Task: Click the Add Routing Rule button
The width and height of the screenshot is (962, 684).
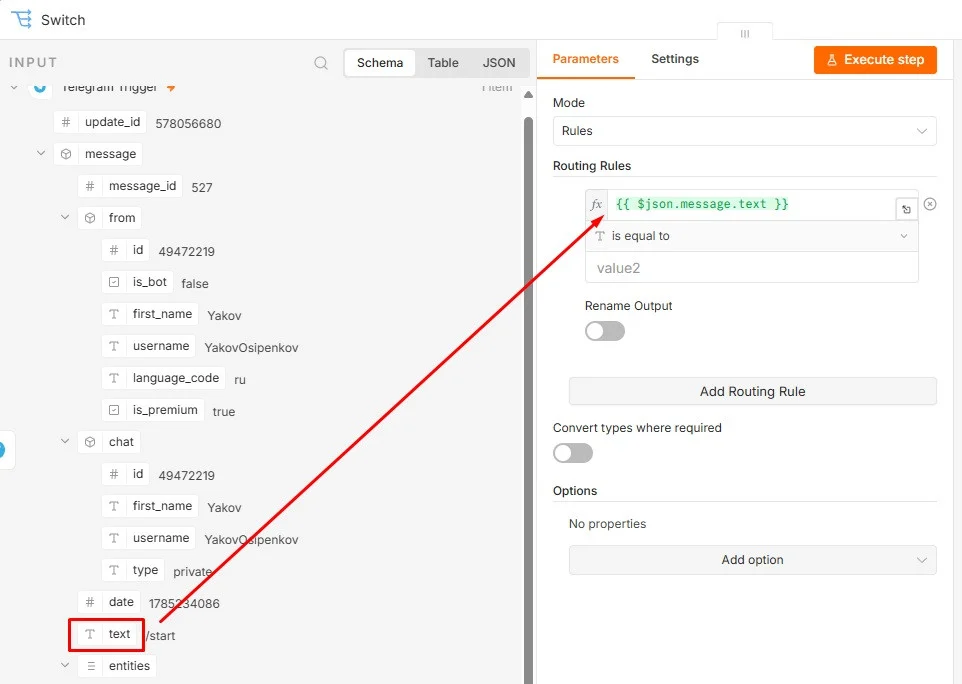Action: click(x=752, y=391)
